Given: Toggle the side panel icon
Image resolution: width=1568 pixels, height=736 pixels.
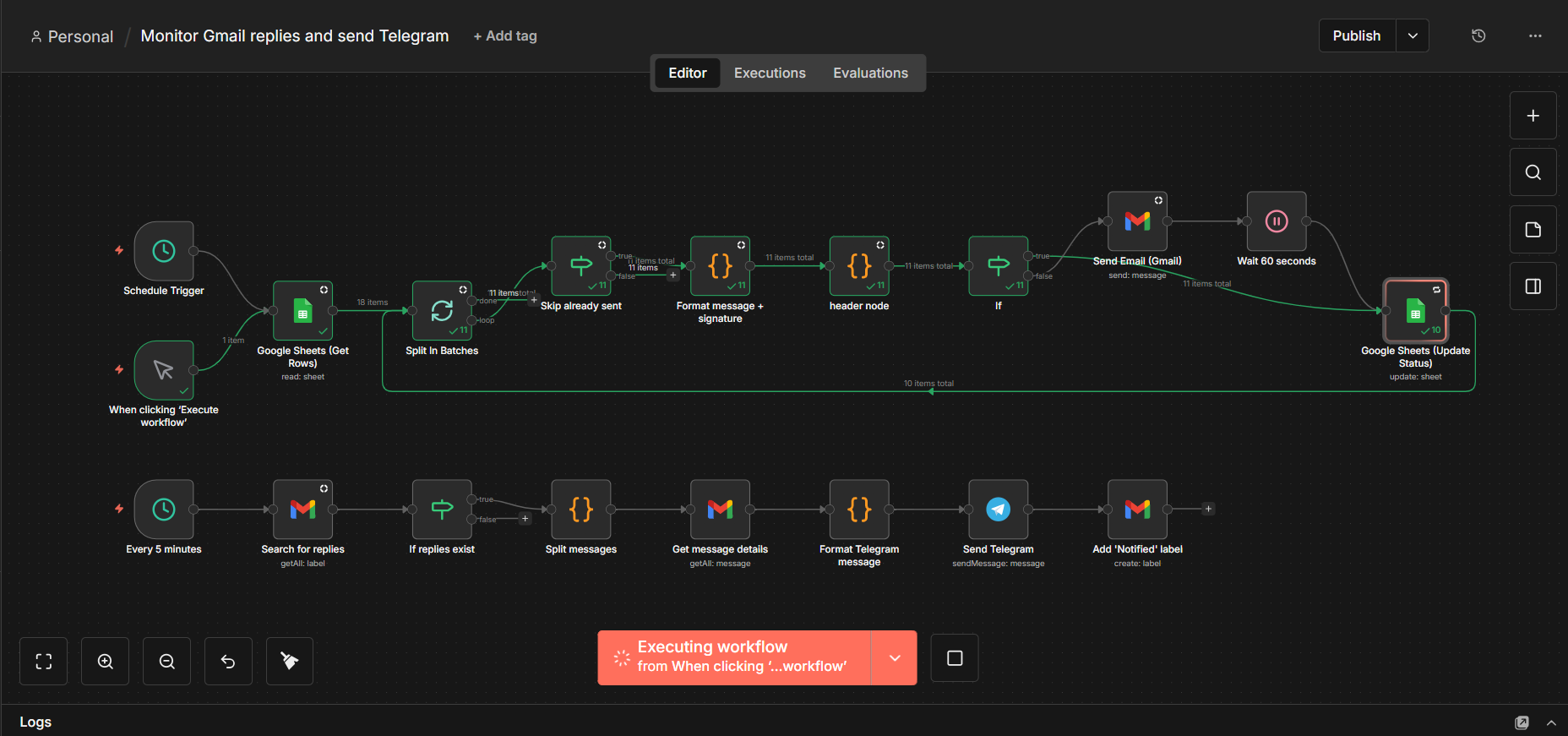Looking at the screenshot, I should click(x=1533, y=286).
